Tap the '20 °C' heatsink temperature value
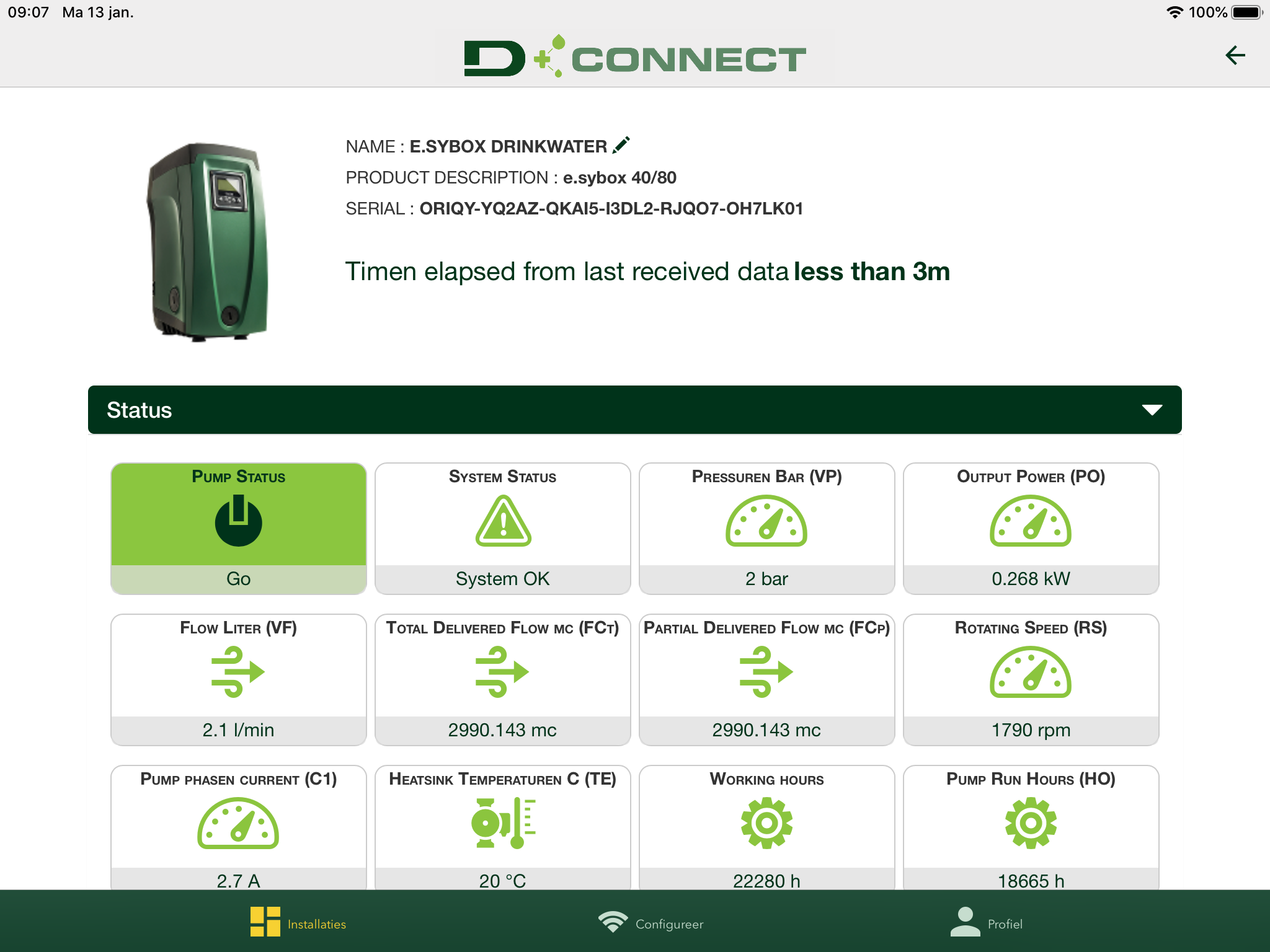The height and width of the screenshot is (952, 1270). click(503, 881)
